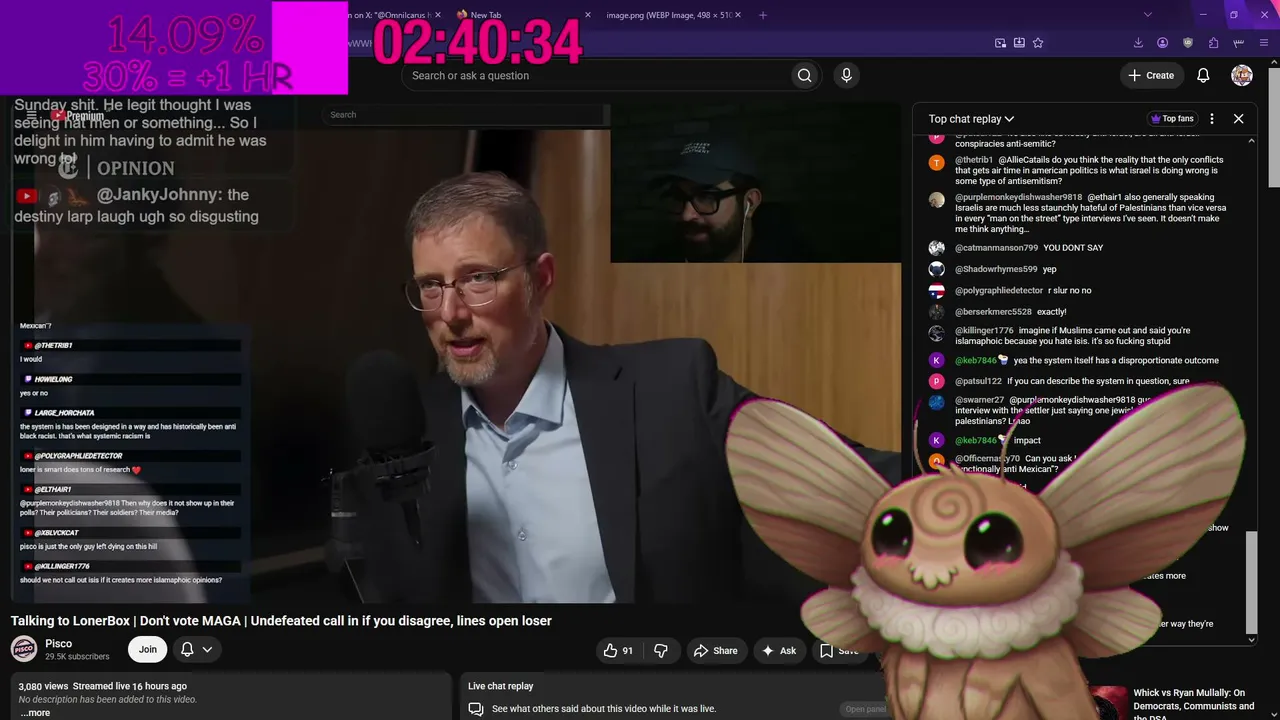Save the video to a playlist
The height and width of the screenshot is (720, 1280).
[838, 650]
